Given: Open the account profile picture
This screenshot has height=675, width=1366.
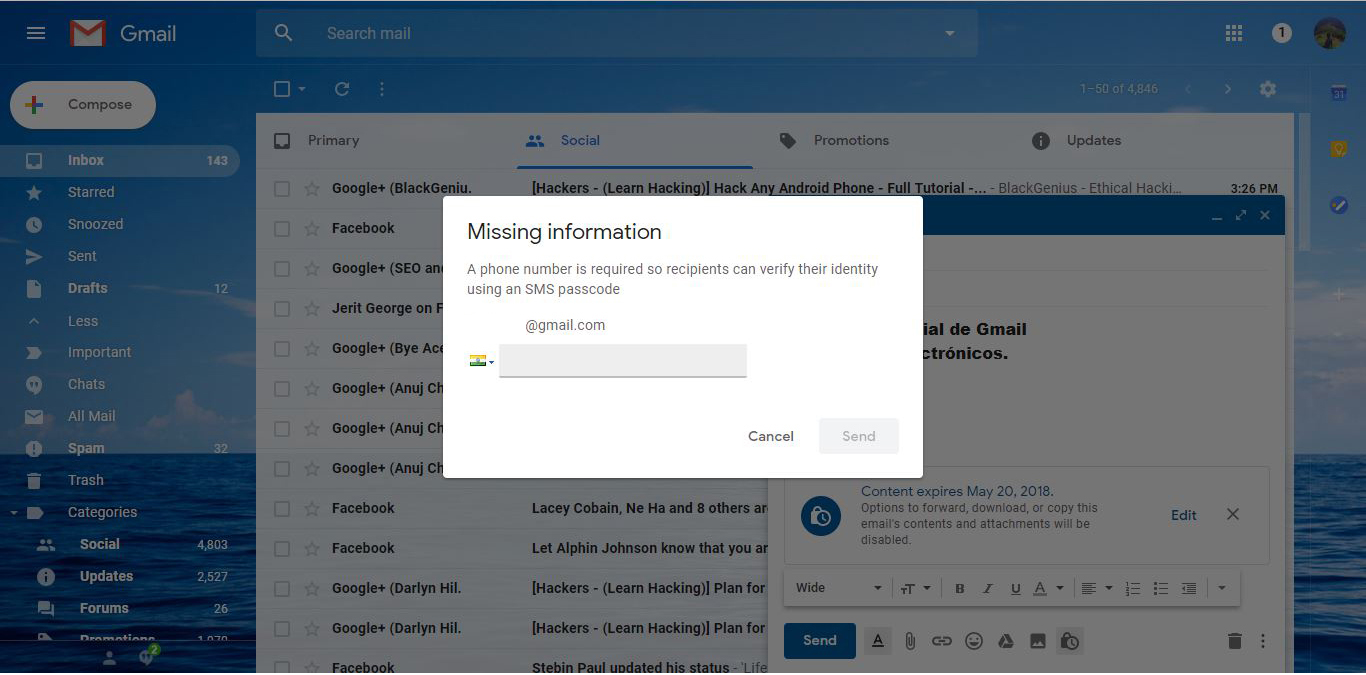Looking at the screenshot, I should click(x=1330, y=33).
